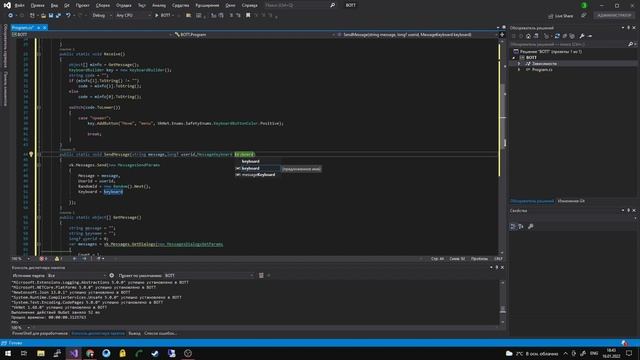Click the Save icon in toolbar

point(51,16)
